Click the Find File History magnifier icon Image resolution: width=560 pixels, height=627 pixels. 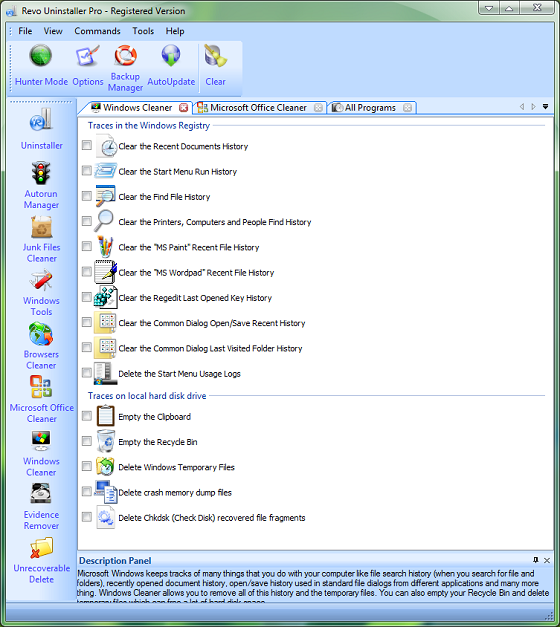click(106, 196)
